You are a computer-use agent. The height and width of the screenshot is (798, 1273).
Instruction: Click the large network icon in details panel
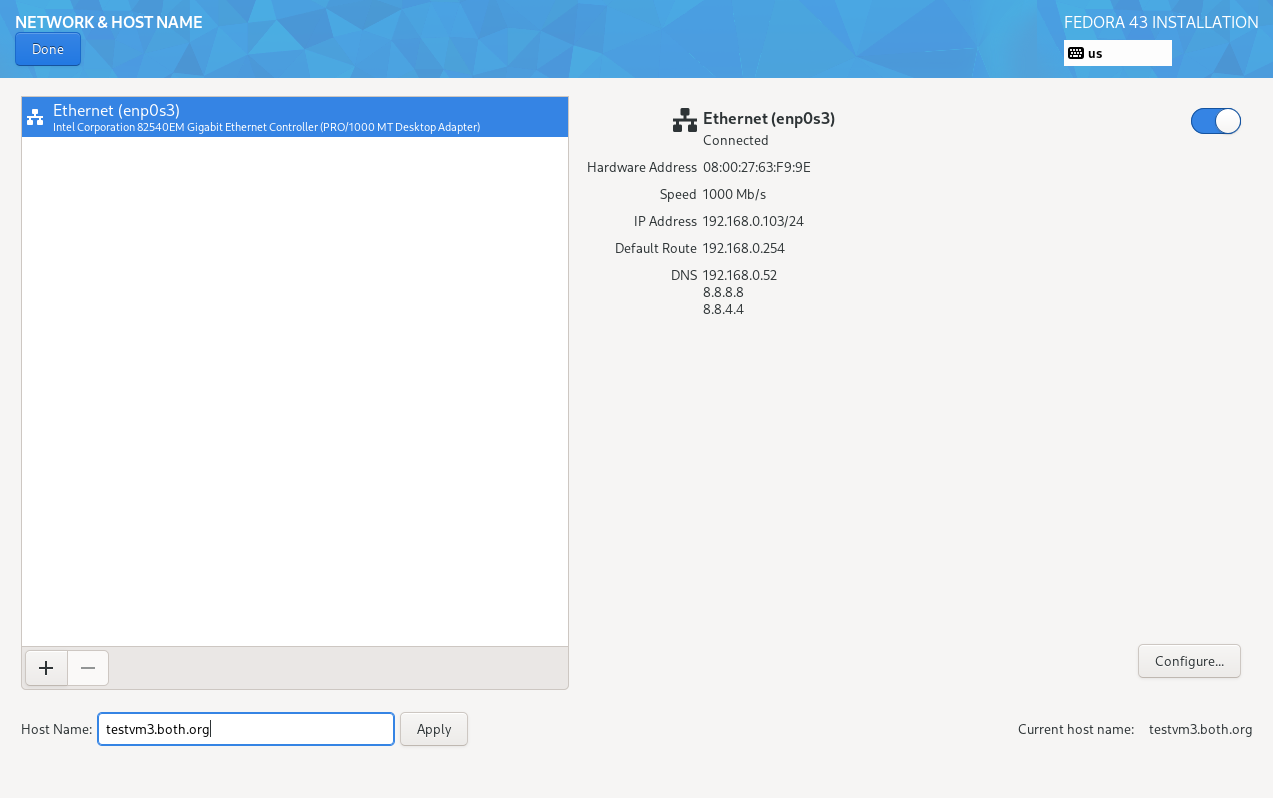[x=684, y=121]
